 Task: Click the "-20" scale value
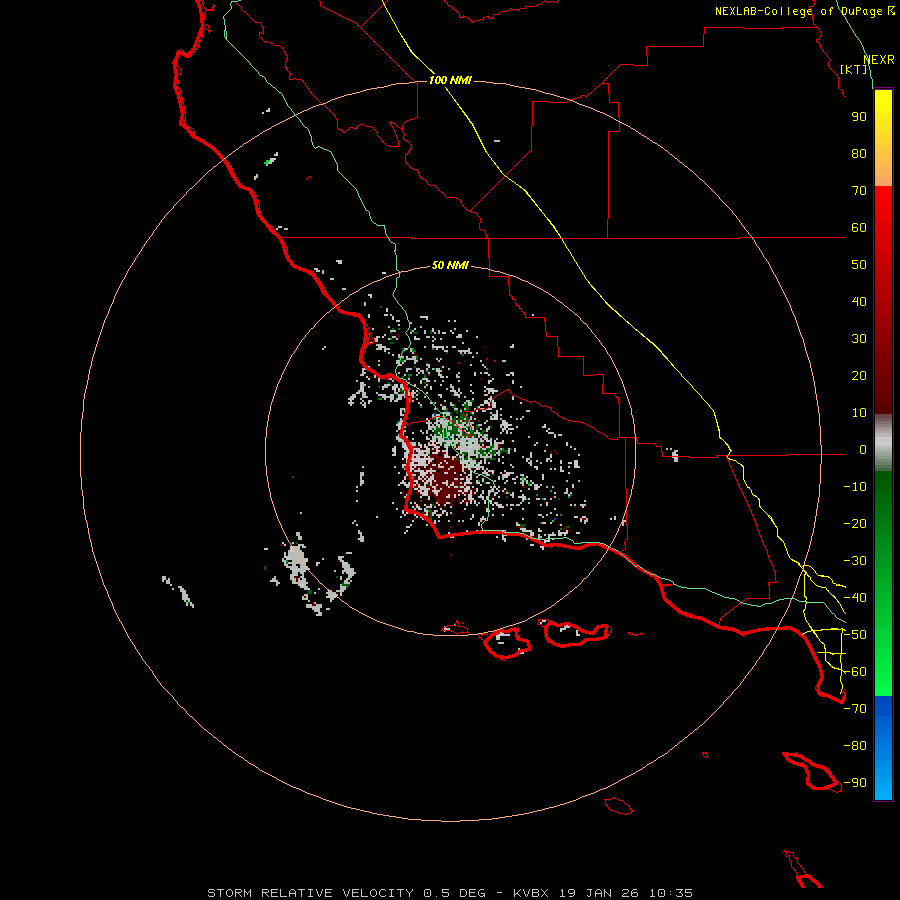tap(855, 524)
